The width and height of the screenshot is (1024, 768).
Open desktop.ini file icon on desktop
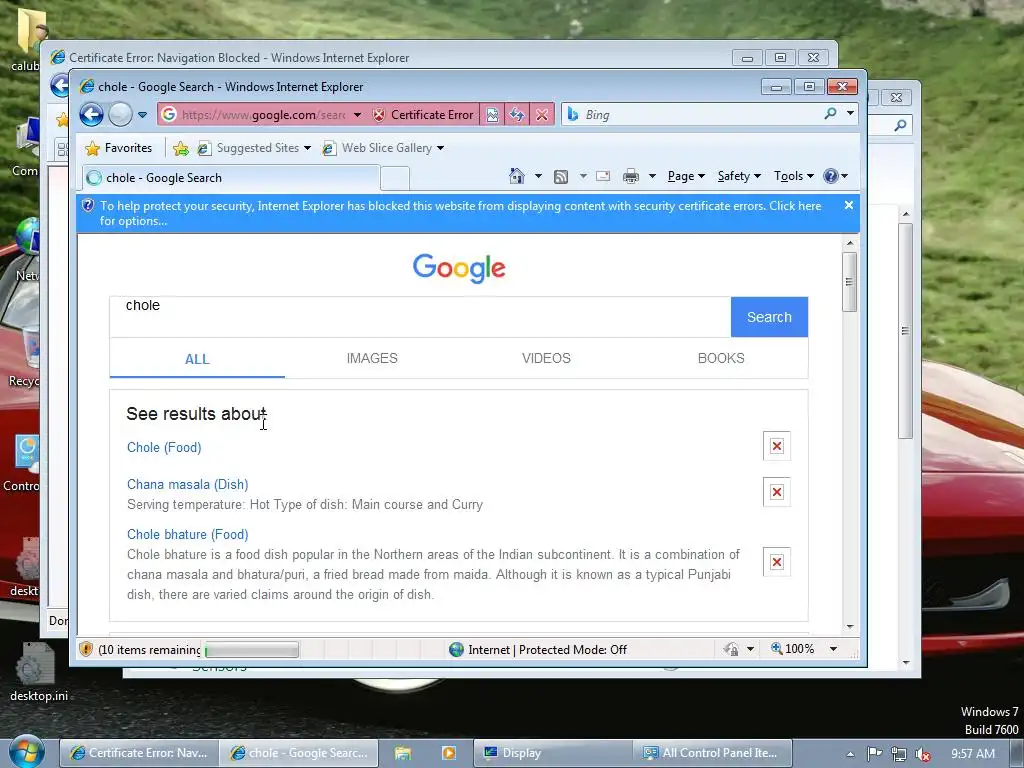pyautogui.click(x=38, y=673)
